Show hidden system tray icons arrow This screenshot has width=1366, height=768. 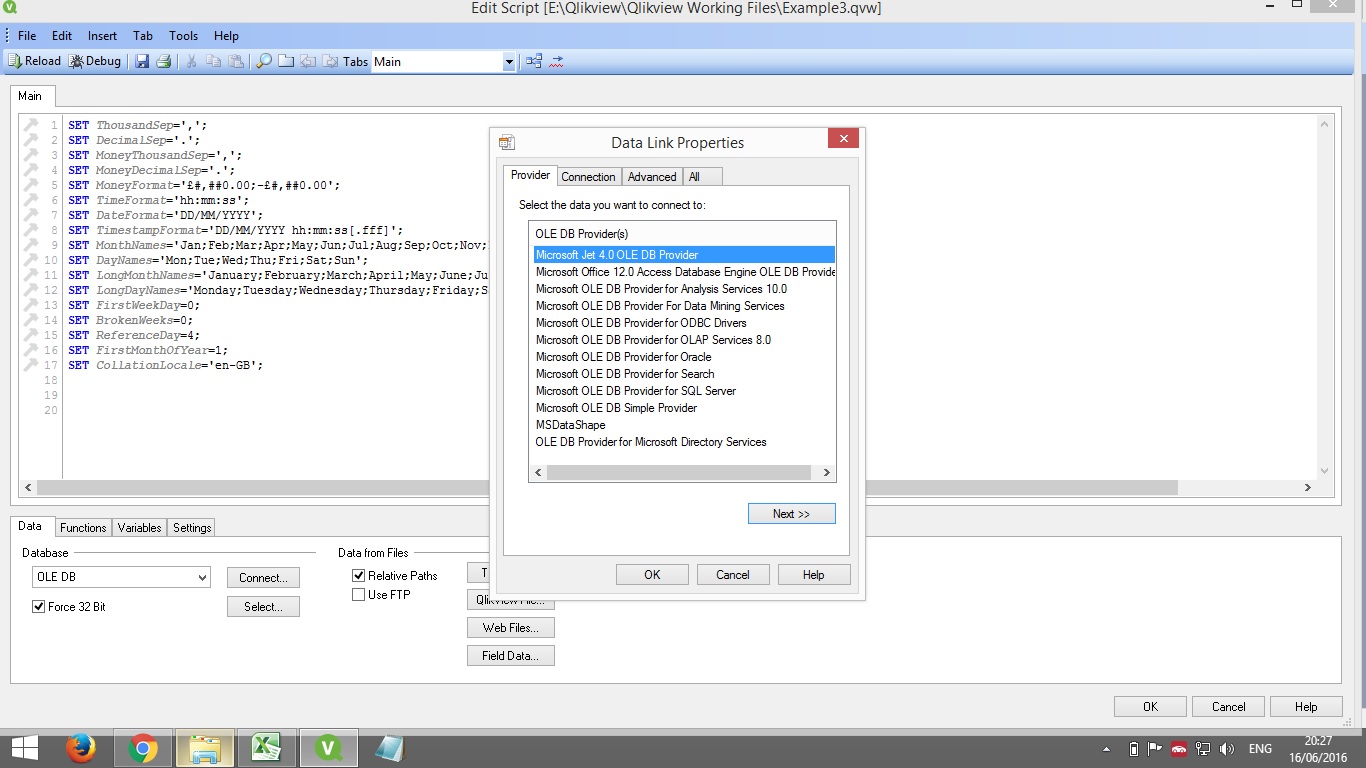(x=1107, y=749)
